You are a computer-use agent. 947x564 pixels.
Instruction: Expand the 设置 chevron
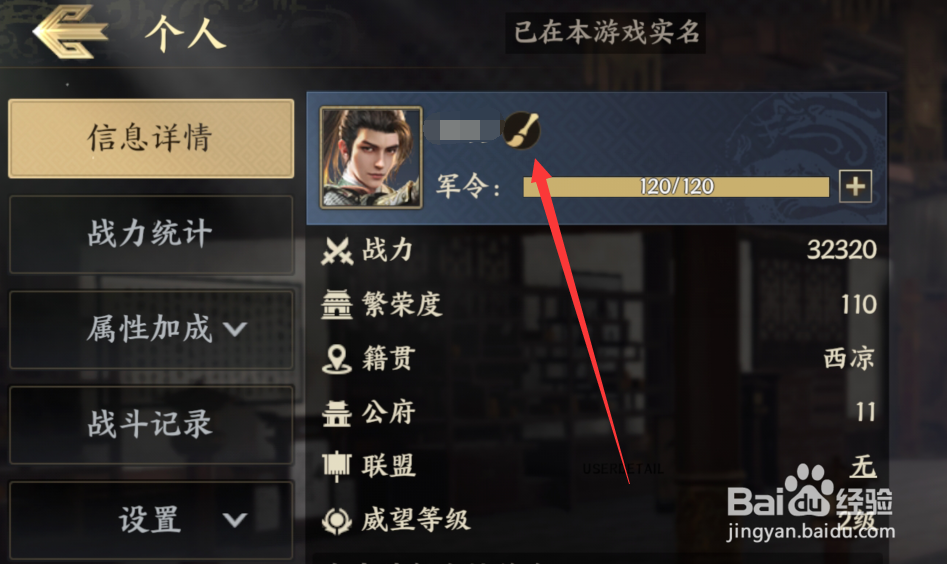coord(234,520)
